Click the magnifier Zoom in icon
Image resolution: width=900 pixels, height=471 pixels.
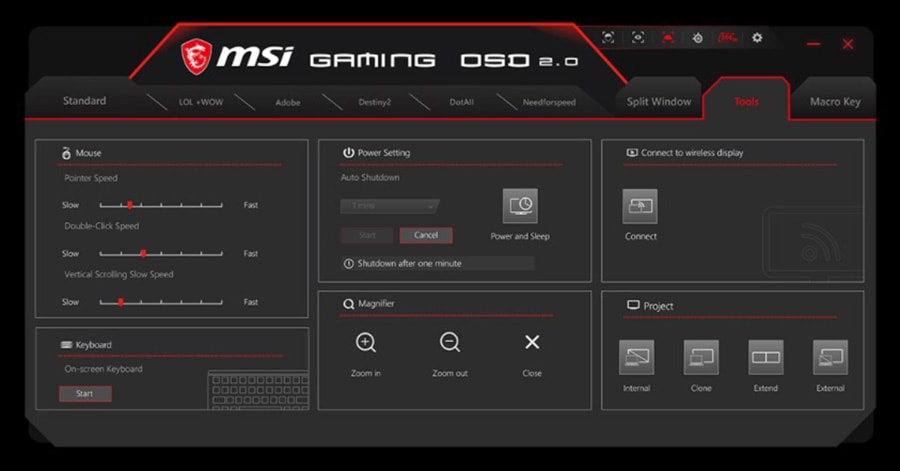click(x=366, y=342)
